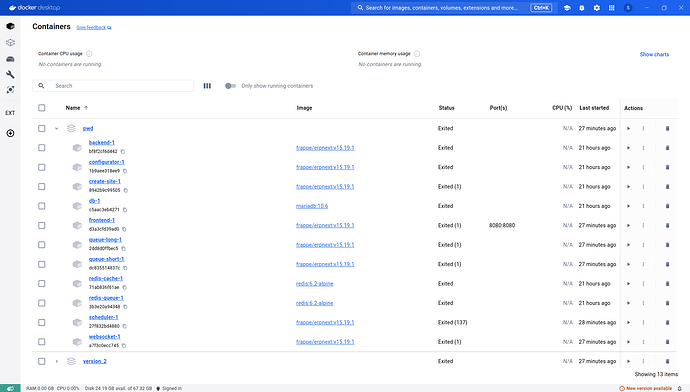Click the containers Search field
Screen dimensions: 690x392
[x=113, y=86]
